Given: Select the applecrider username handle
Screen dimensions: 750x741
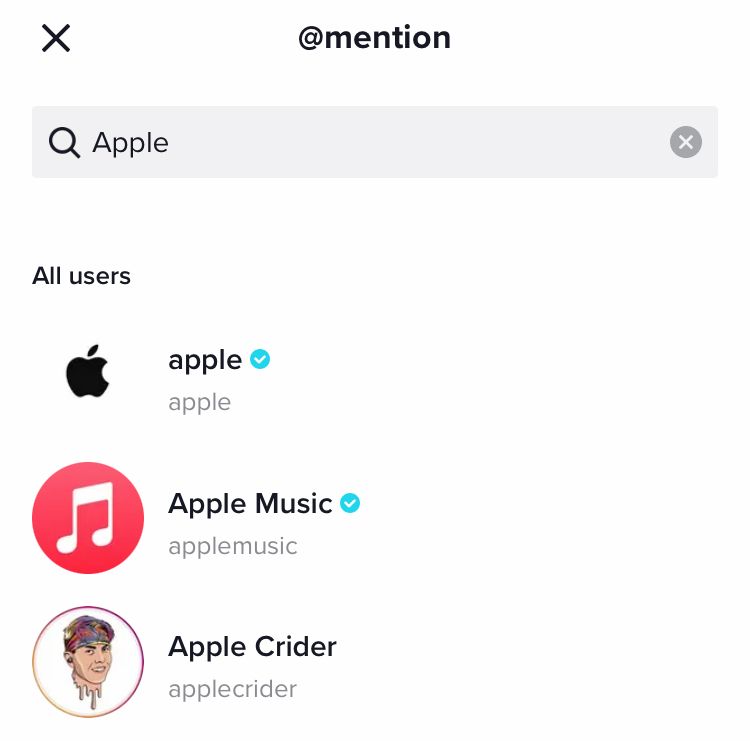Looking at the screenshot, I should (232, 690).
